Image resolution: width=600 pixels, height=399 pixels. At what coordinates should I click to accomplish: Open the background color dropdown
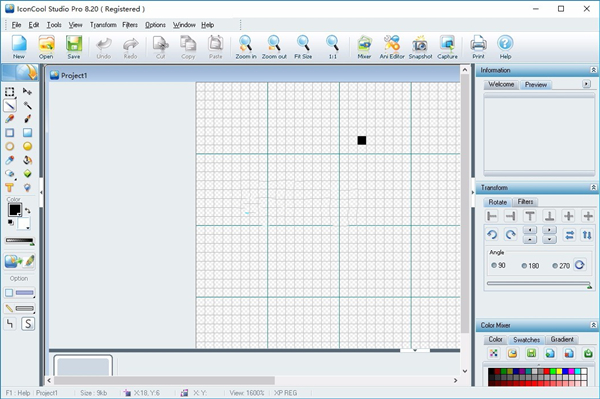point(28,228)
